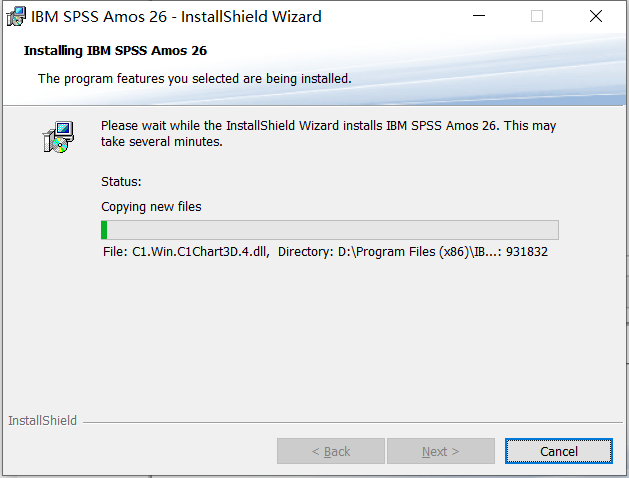Click the grayed-out Next button
Image resolution: width=629 pixels, height=478 pixels.
coord(440,452)
